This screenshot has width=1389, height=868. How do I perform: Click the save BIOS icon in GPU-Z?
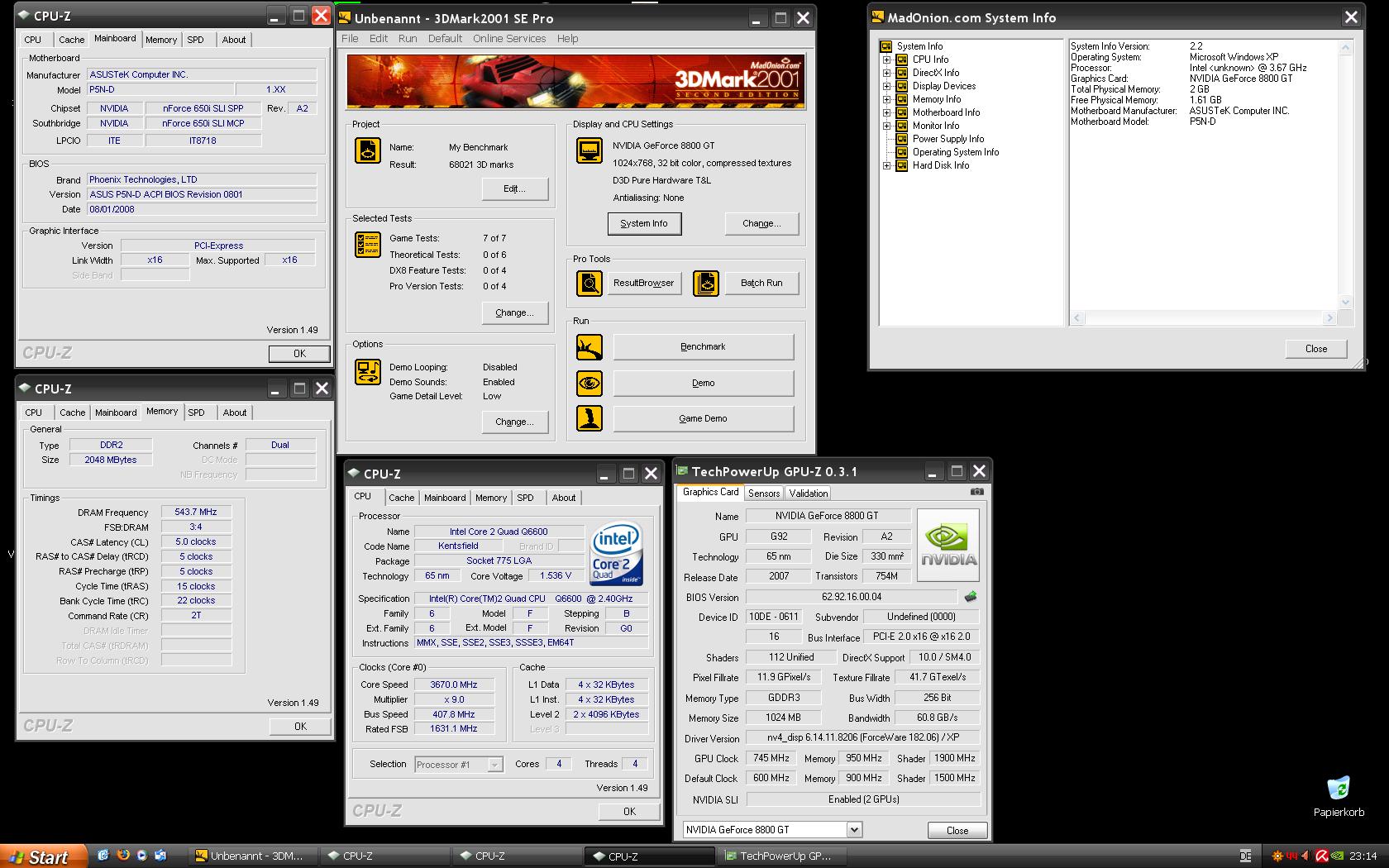click(971, 596)
